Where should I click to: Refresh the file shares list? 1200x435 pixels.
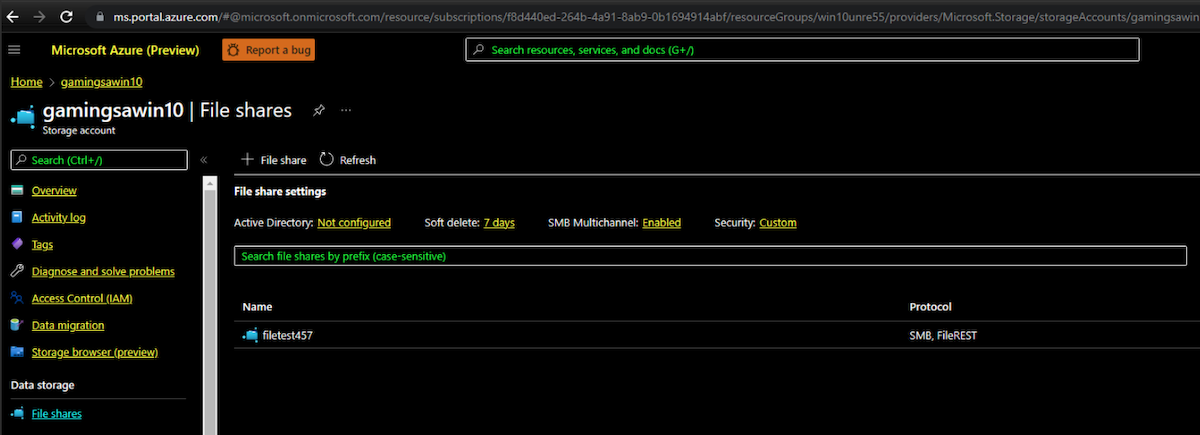(347, 160)
